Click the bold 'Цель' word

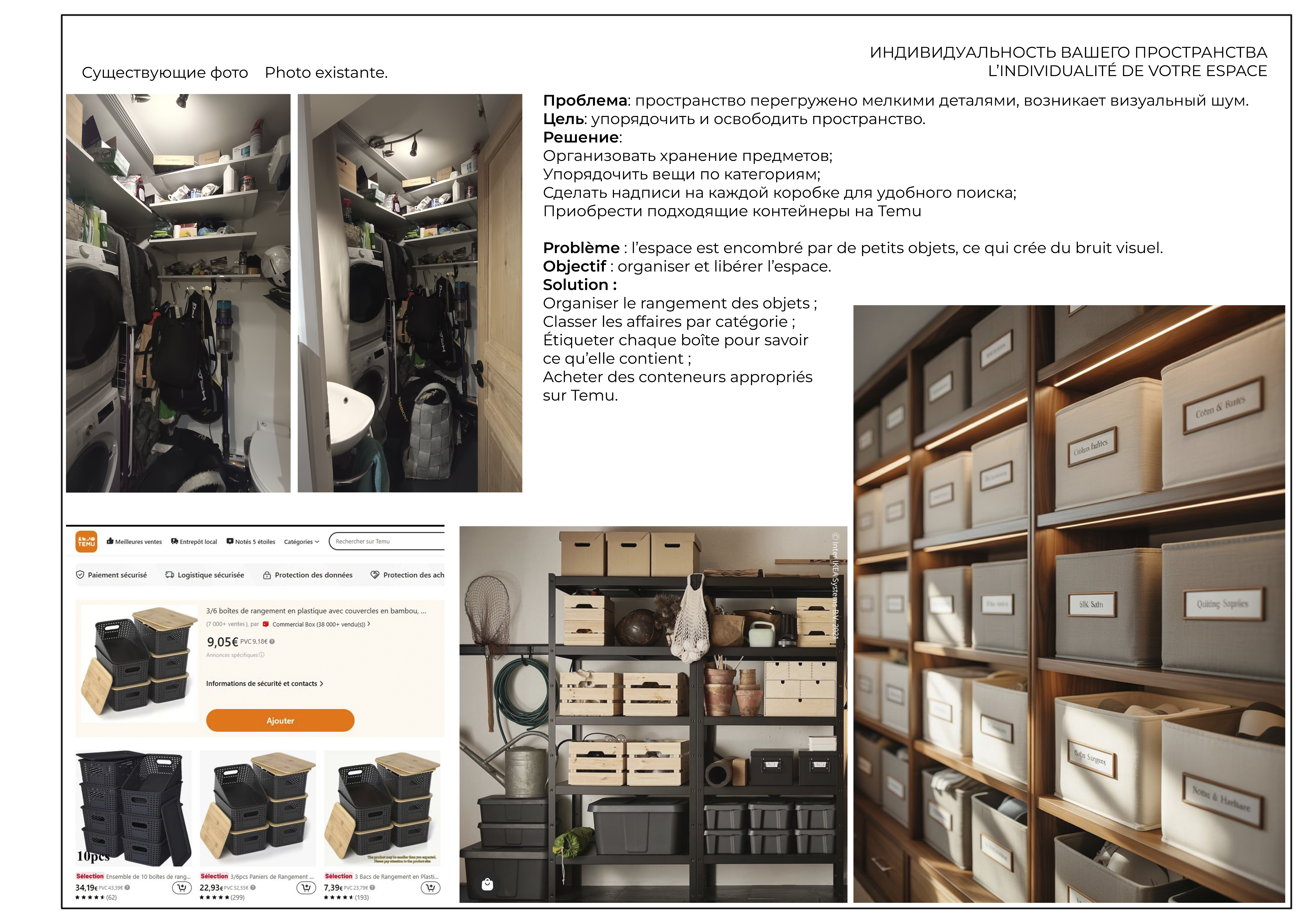coord(564,119)
